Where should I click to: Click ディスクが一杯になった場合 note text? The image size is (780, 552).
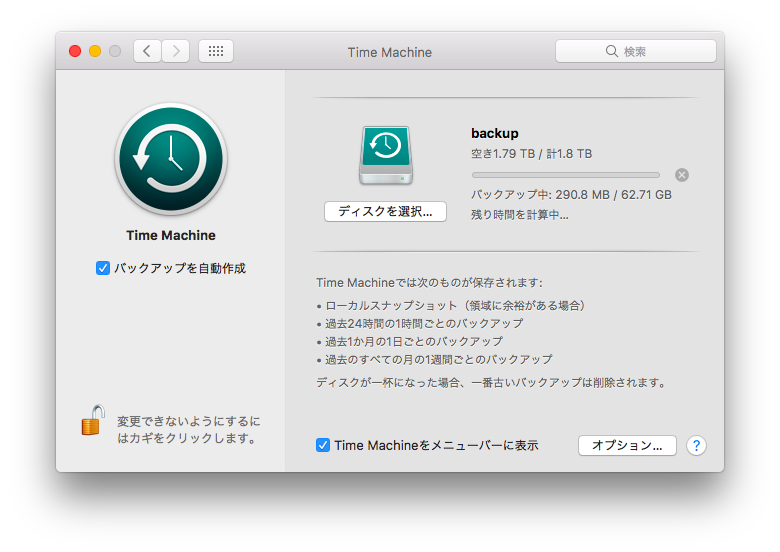pyautogui.click(x=490, y=382)
